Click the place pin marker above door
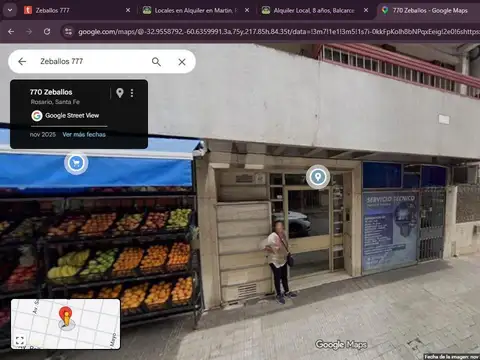Viewport: 480px width, 360px height. point(318,177)
